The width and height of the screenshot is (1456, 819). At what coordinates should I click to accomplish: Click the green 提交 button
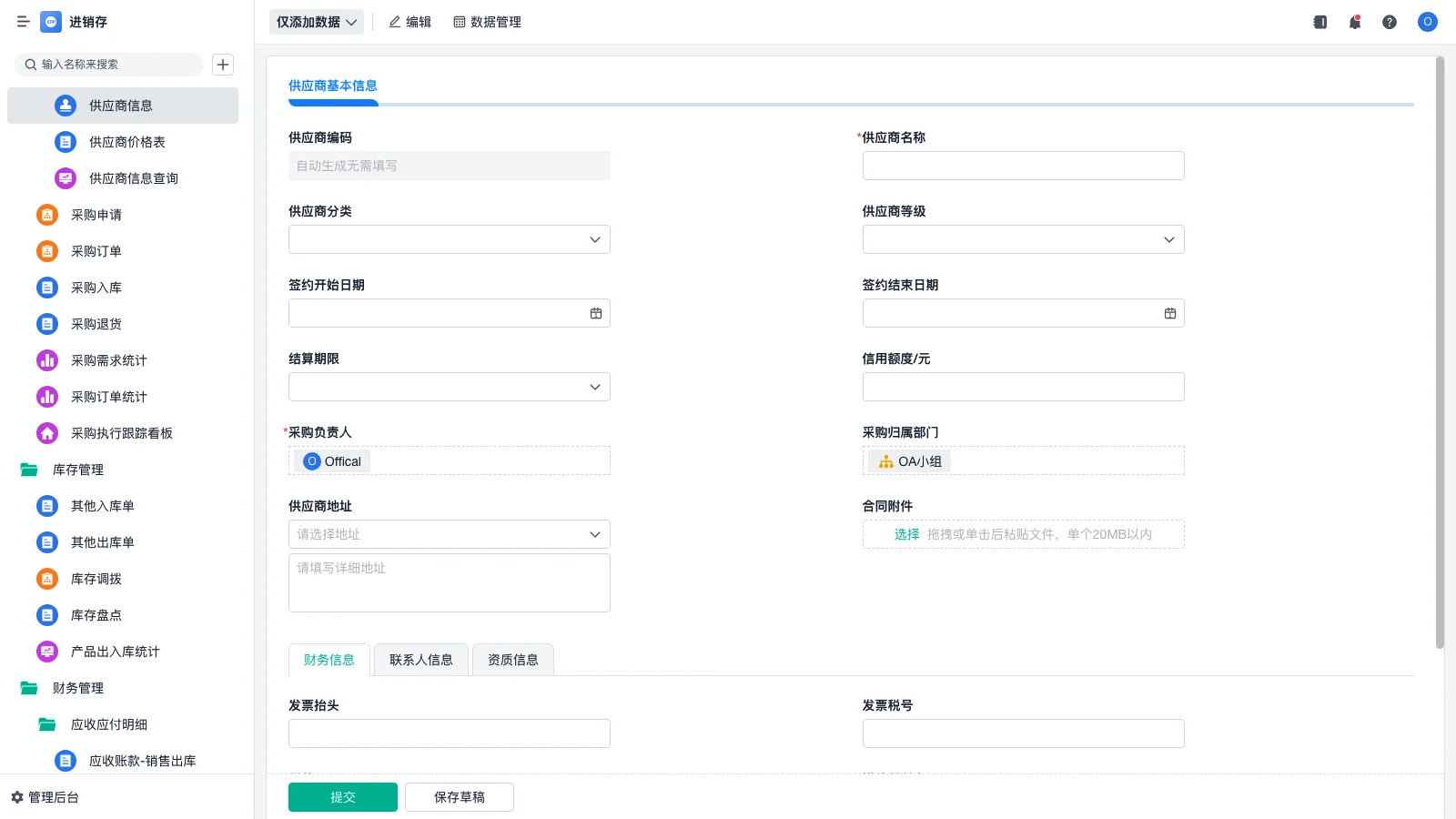[343, 797]
